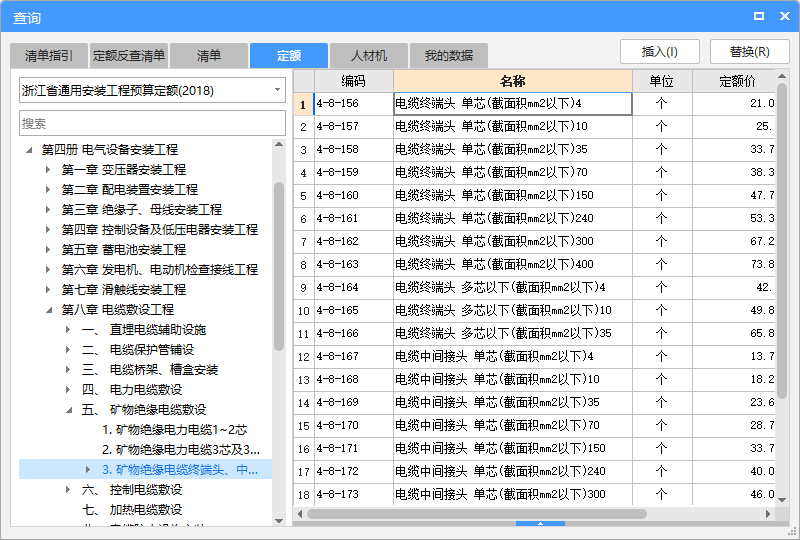Select code cell 4-8-160
The image size is (800, 540).
coord(354,195)
